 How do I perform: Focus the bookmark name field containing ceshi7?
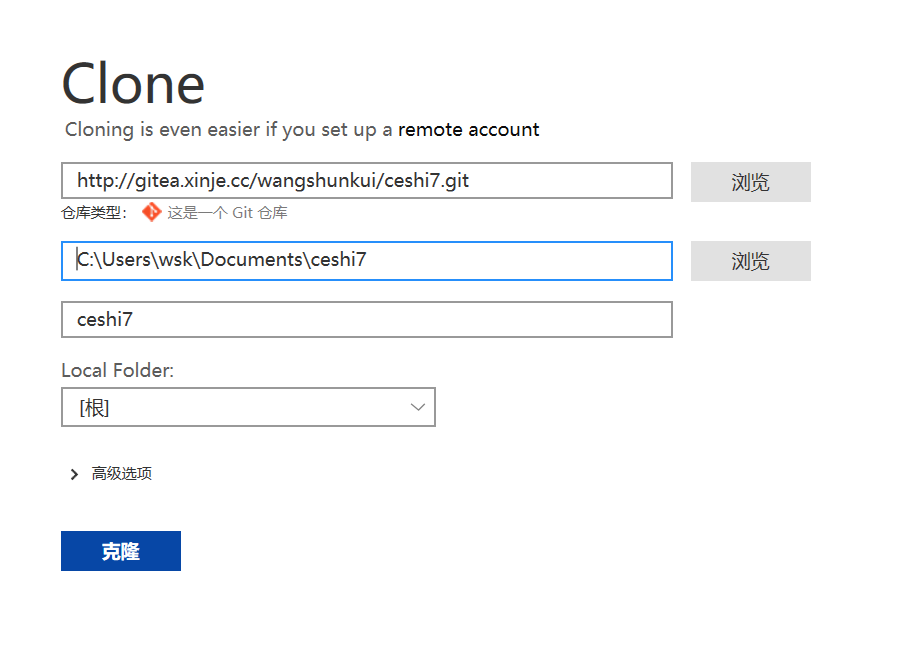pos(367,320)
